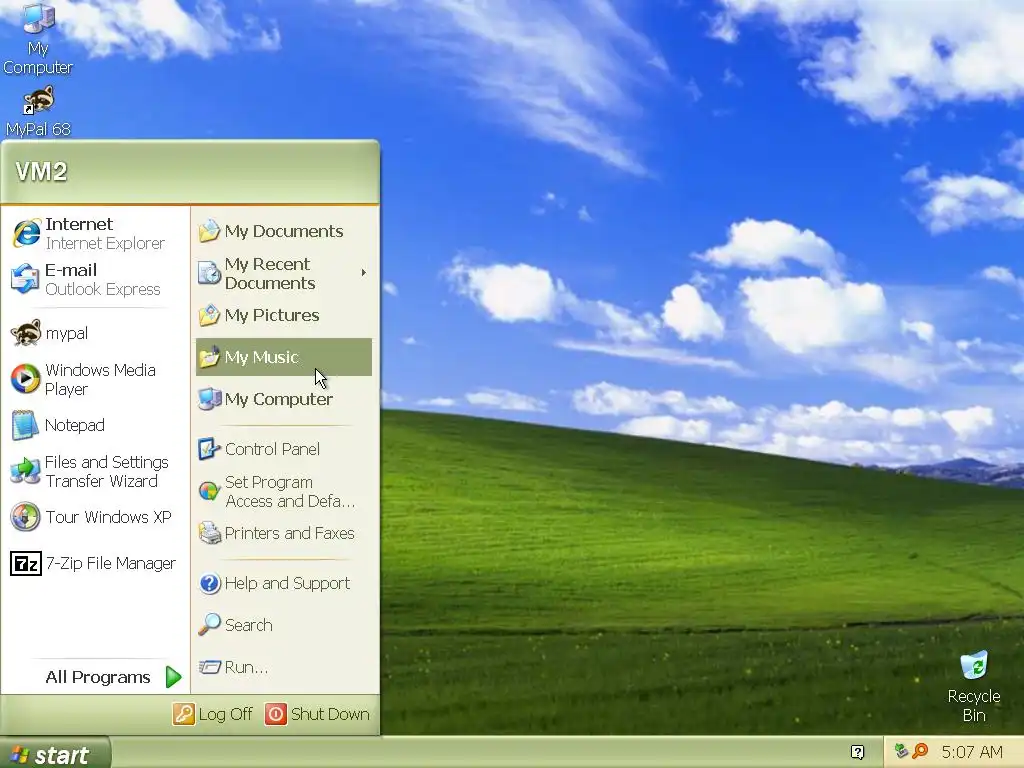Open the My Computer desktop icon
Viewport: 1024px width, 768px height.
[38, 38]
